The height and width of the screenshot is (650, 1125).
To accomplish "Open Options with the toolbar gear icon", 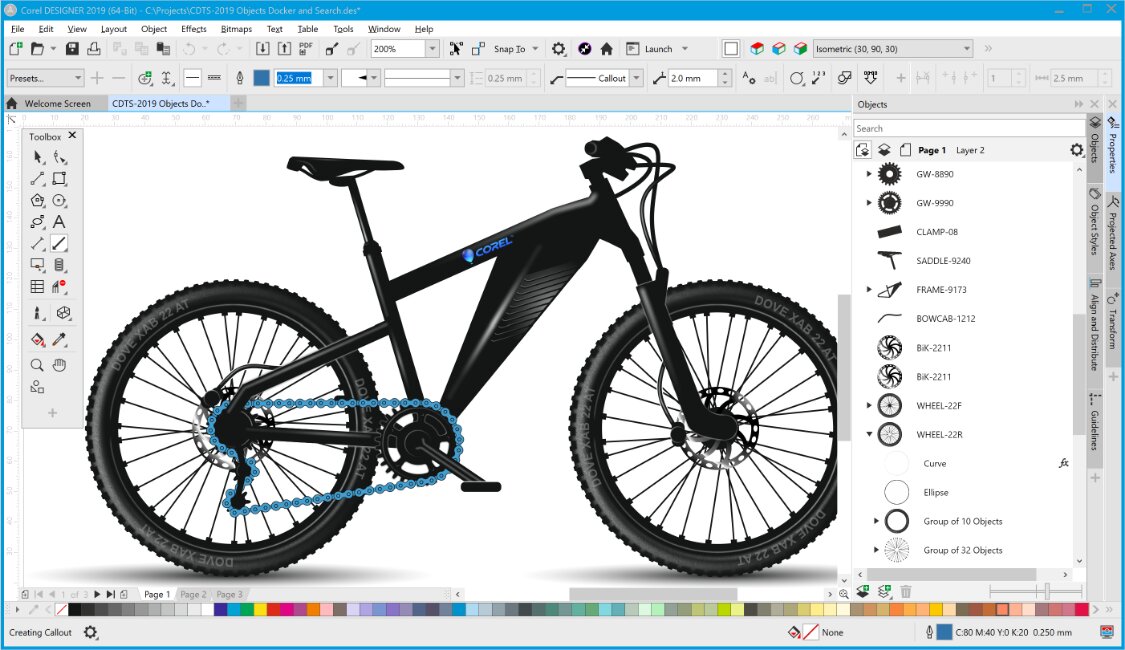I will click(558, 49).
